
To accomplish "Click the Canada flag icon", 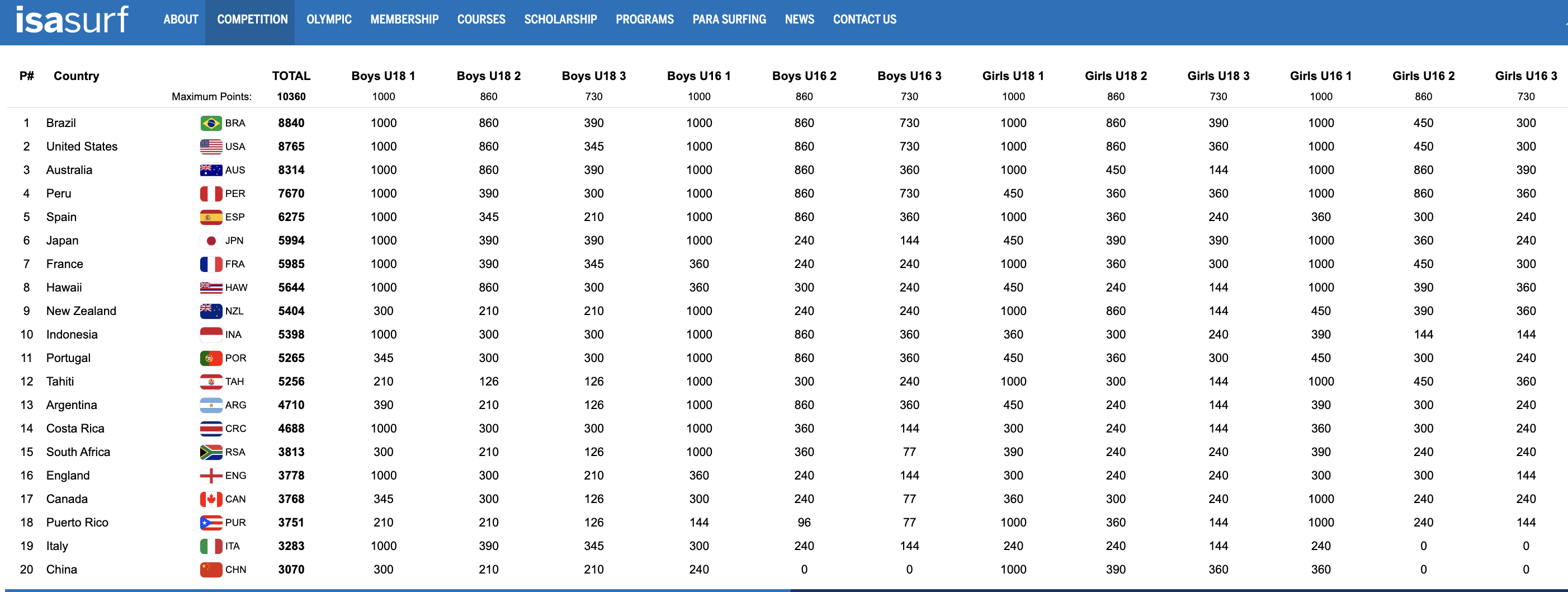I will pos(211,500).
